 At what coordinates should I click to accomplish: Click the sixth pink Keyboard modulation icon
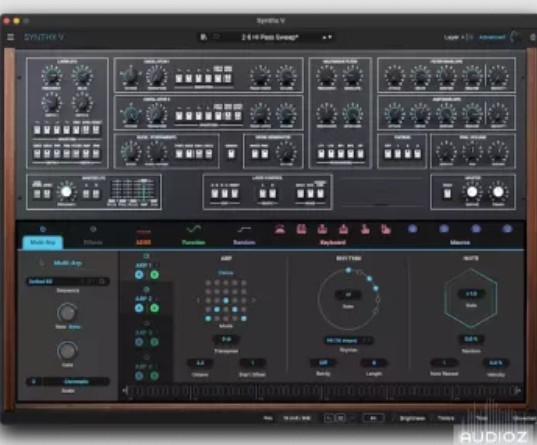coord(386,229)
